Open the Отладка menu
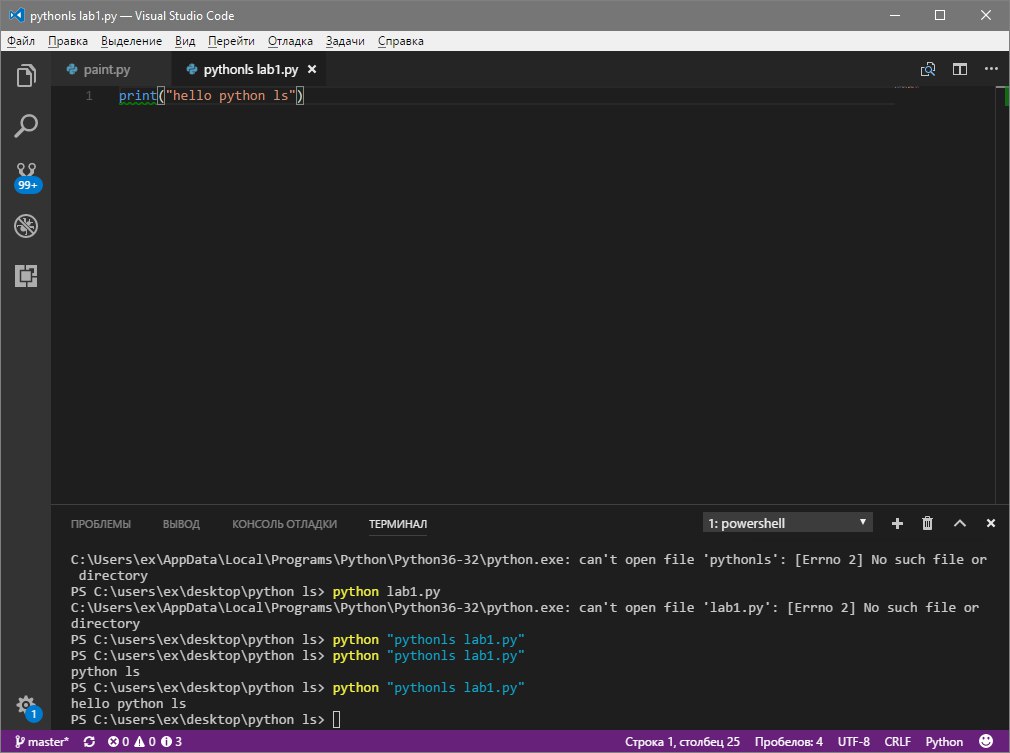Viewport: 1010px width, 753px height. 290,41
